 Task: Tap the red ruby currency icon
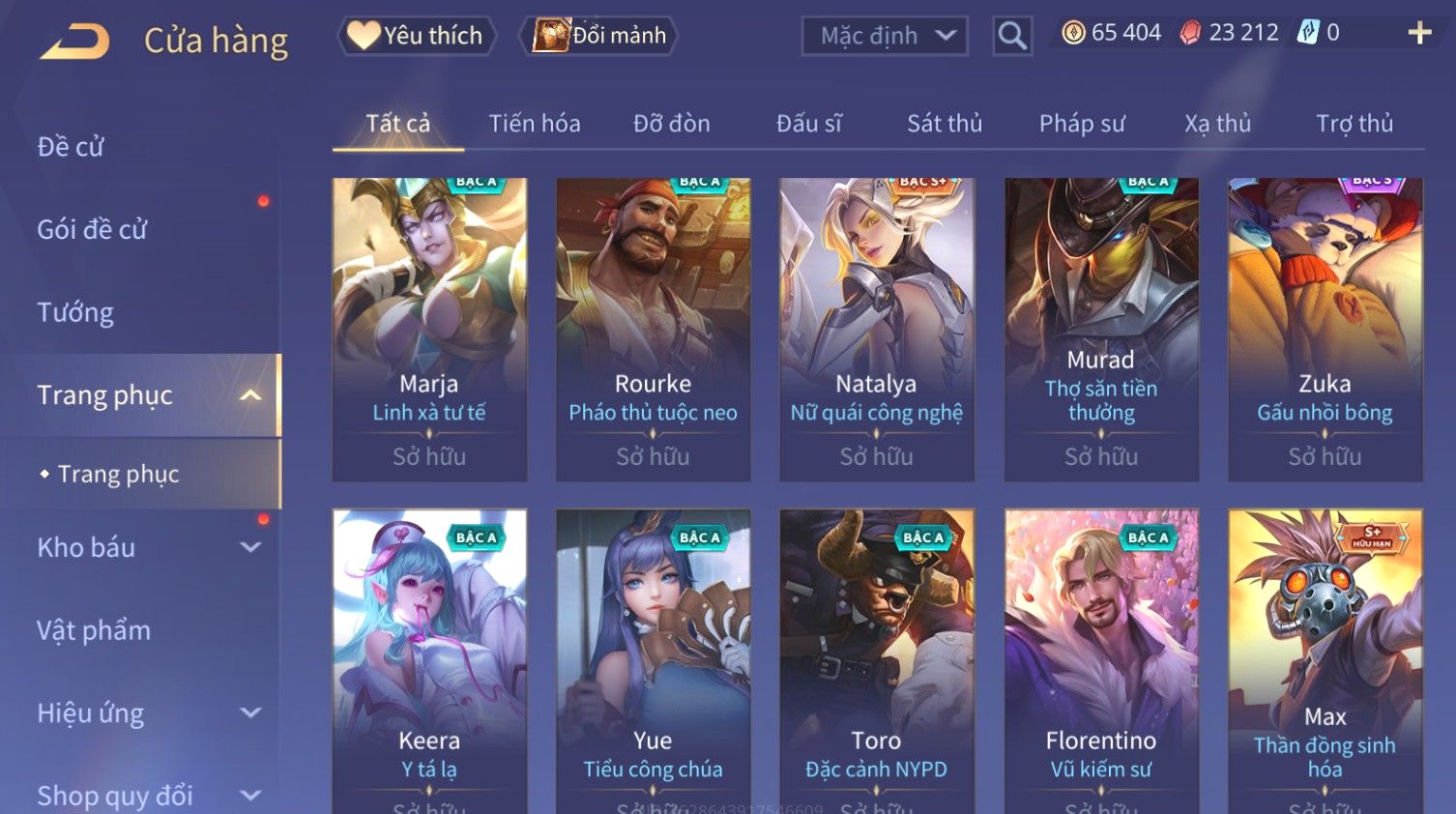[1190, 33]
